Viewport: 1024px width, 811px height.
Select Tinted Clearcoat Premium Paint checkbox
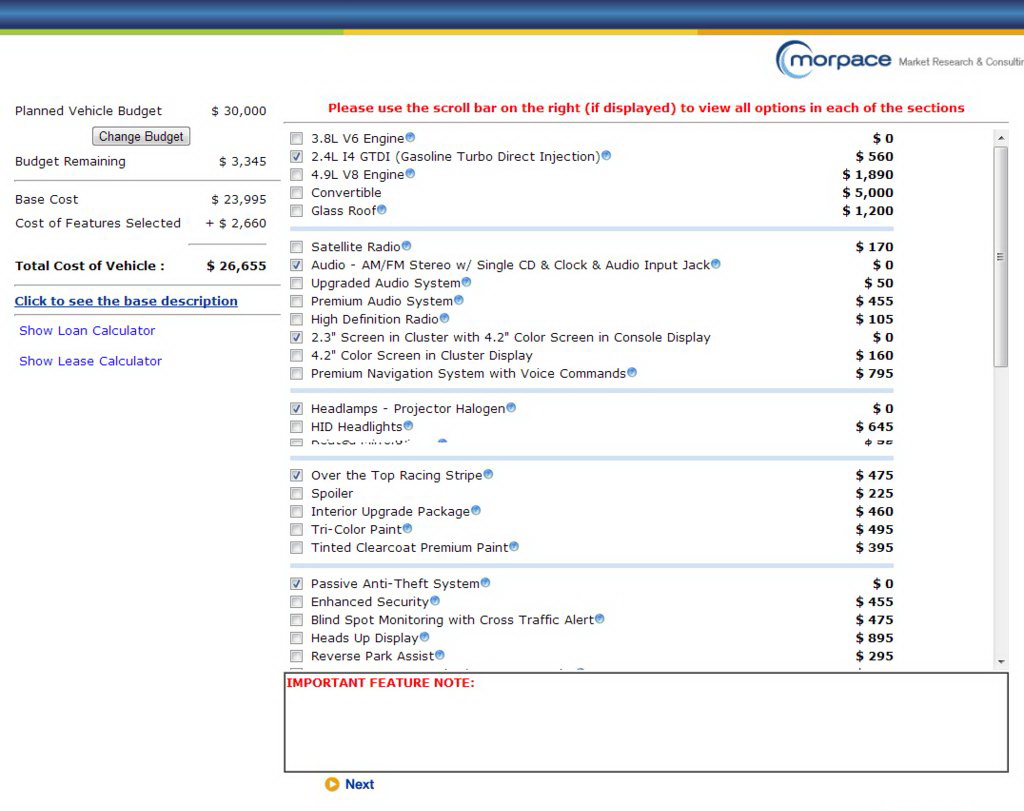pos(296,548)
